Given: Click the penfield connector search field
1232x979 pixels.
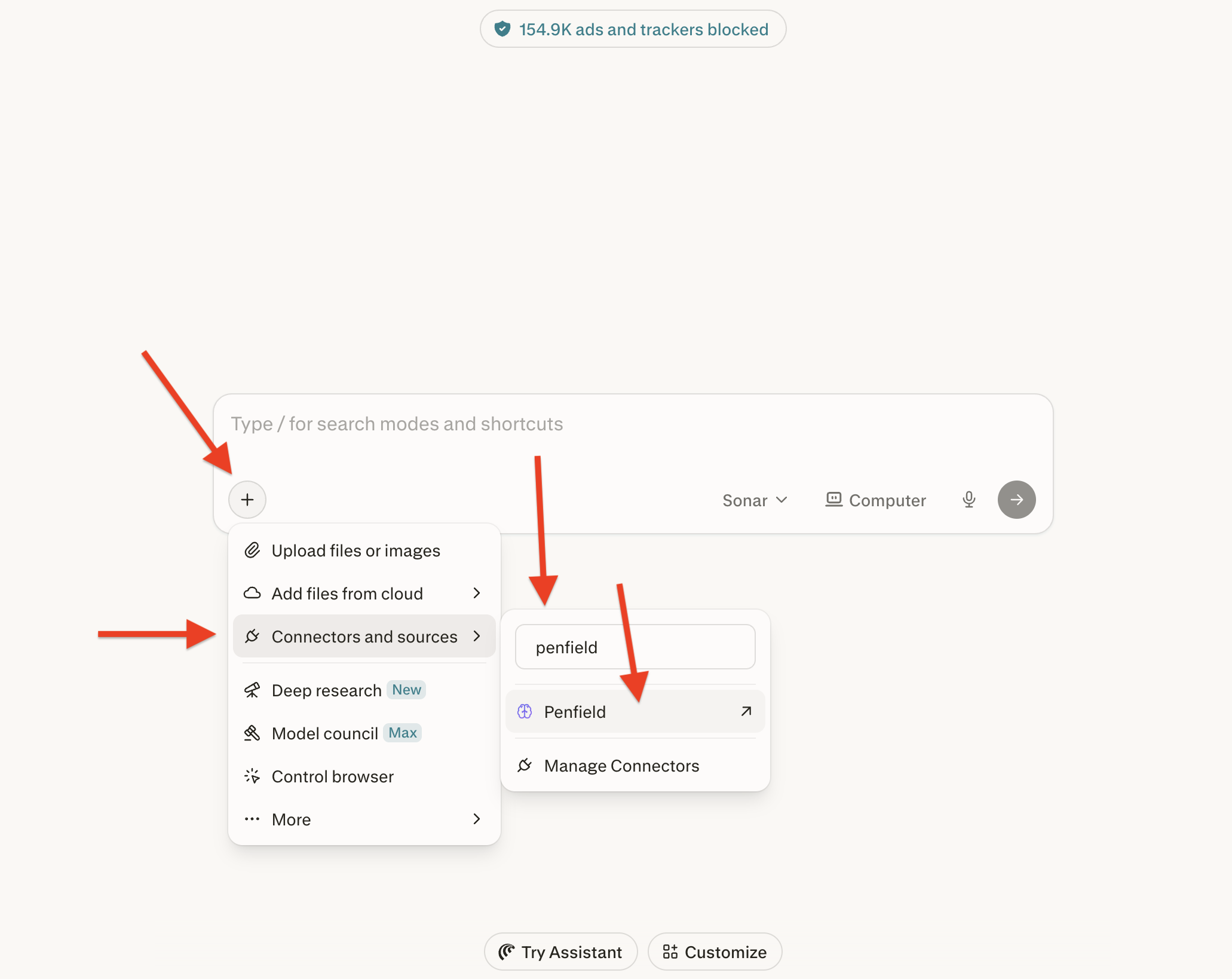Looking at the screenshot, I should (x=635, y=647).
